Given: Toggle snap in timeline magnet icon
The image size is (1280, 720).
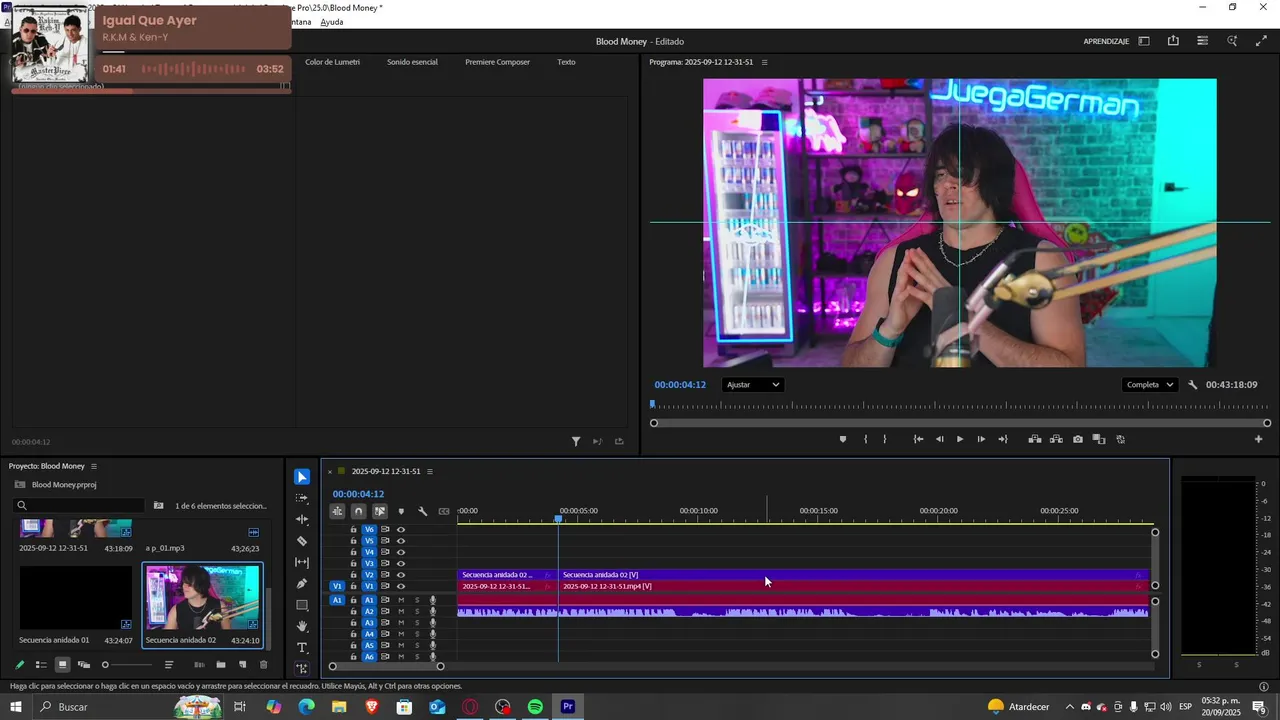Looking at the screenshot, I should [x=358, y=511].
